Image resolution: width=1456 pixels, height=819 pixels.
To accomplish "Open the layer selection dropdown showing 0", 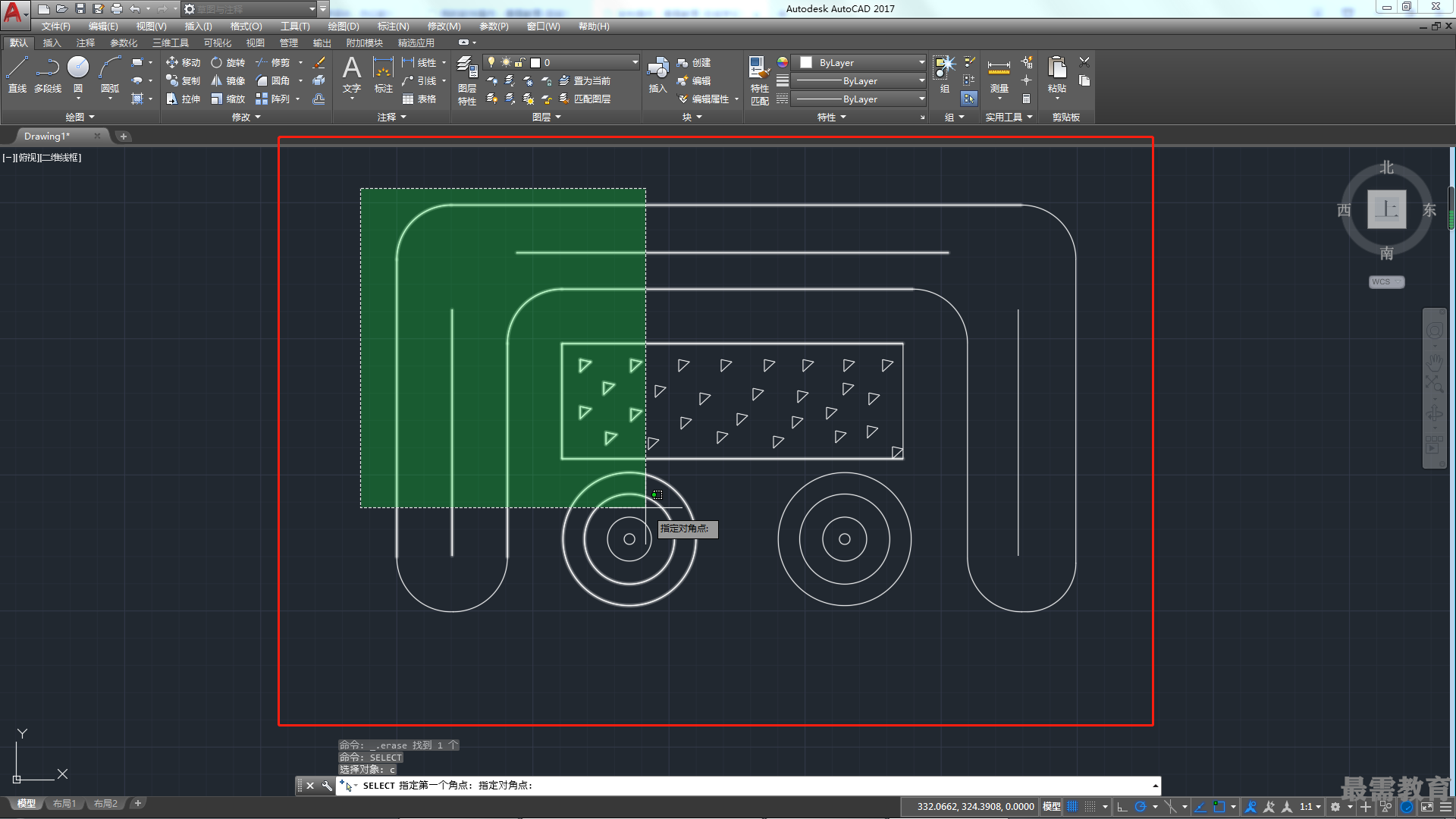I will [562, 62].
